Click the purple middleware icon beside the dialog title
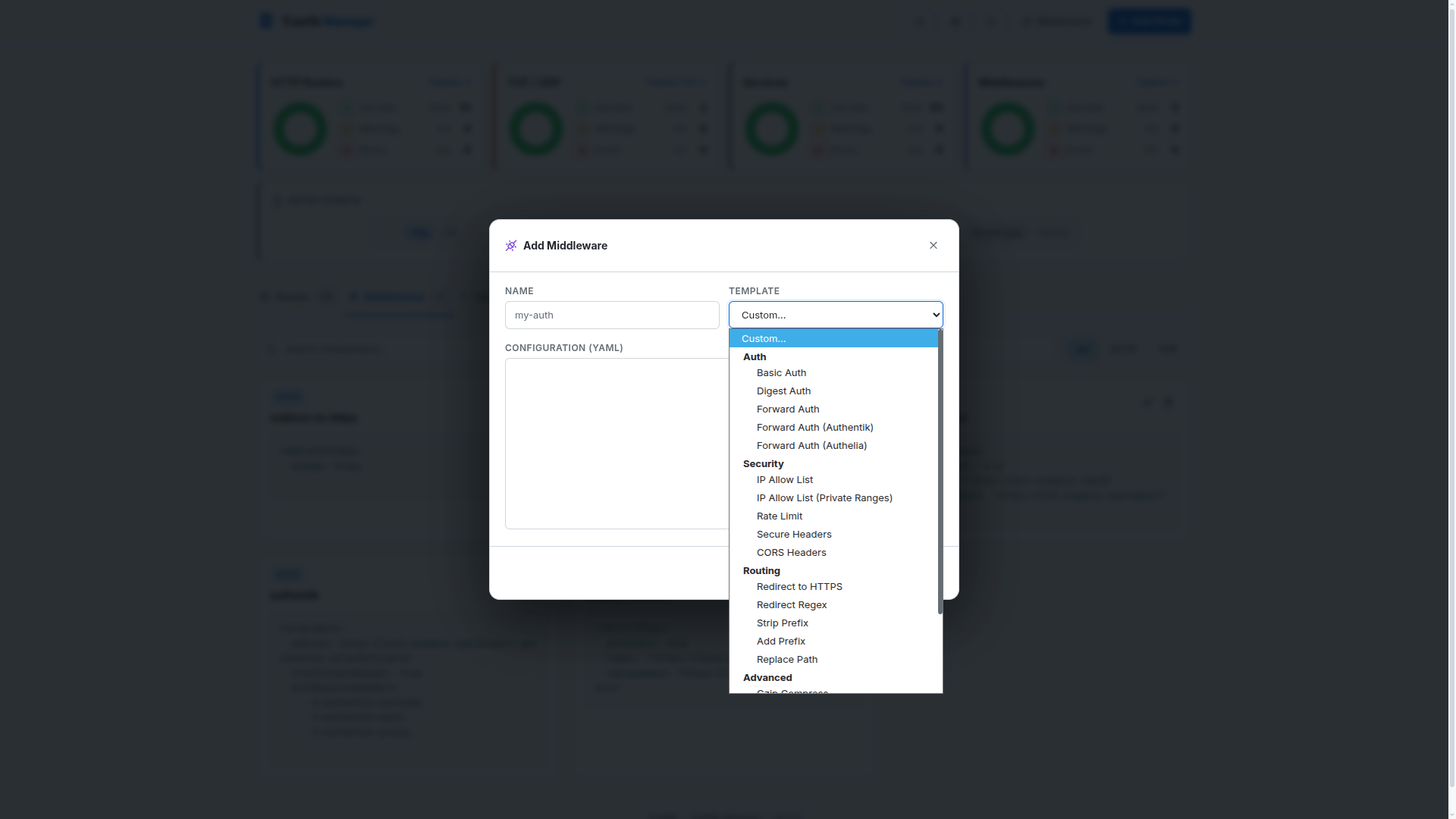The width and height of the screenshot is (1456, 819). pyautogui.click(x=510, y=245)
